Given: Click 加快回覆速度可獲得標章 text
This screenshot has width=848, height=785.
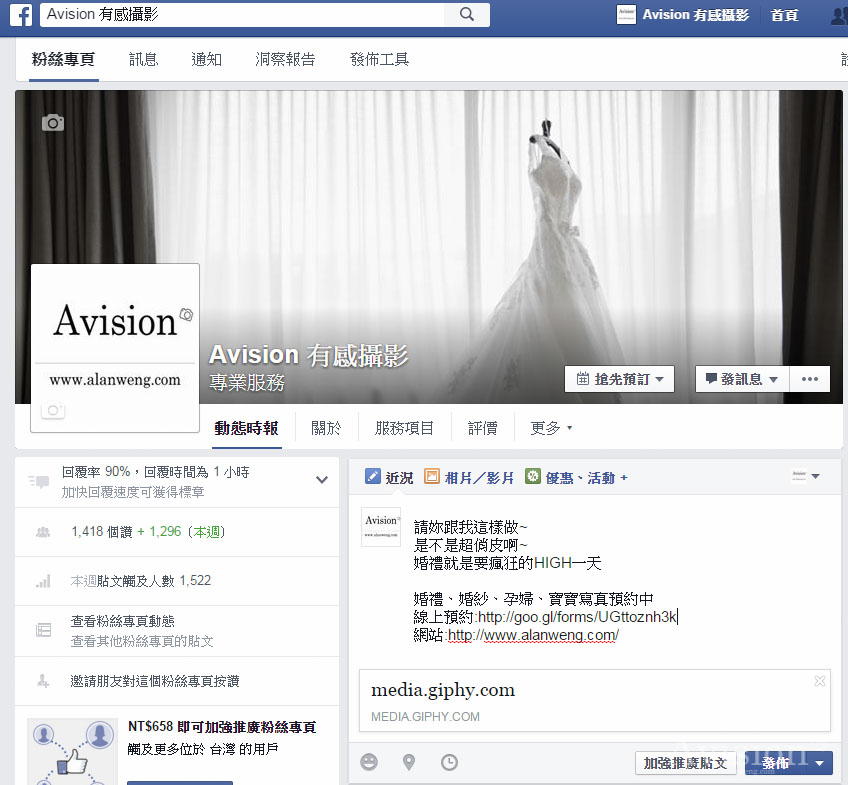Looking at the screenshot, I should 132,492.
